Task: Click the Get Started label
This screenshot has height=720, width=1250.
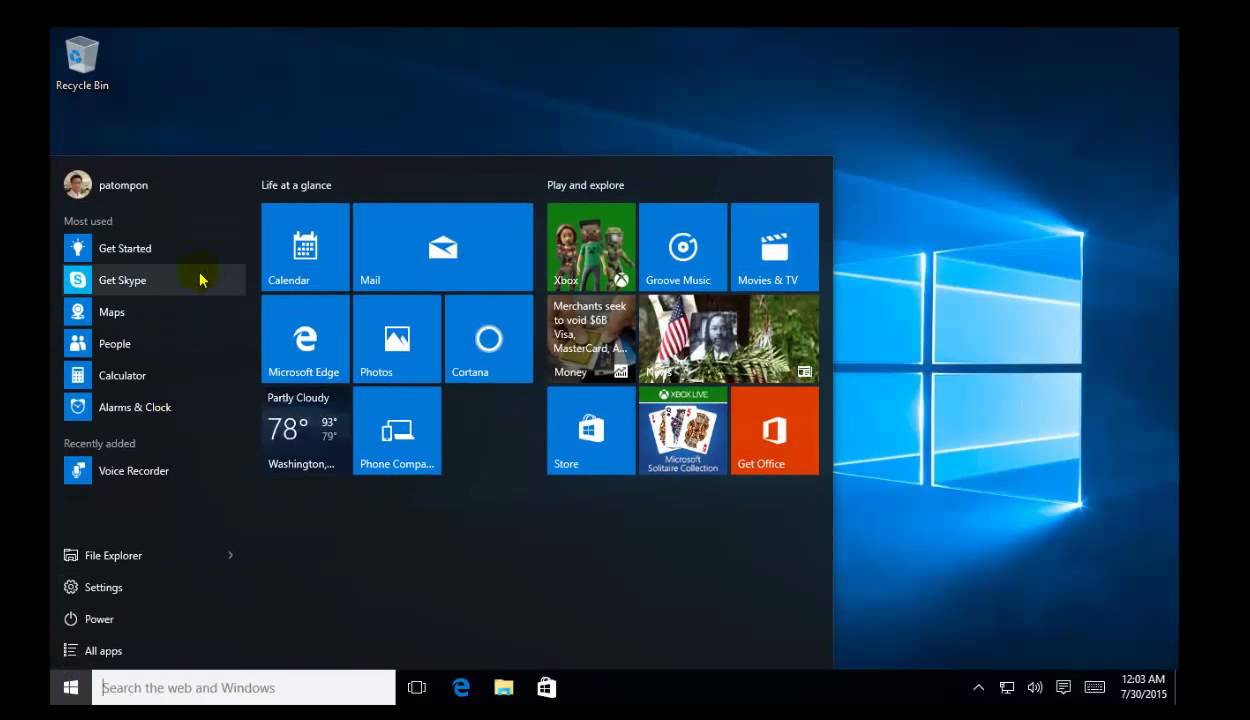Action: pos(125,248)
